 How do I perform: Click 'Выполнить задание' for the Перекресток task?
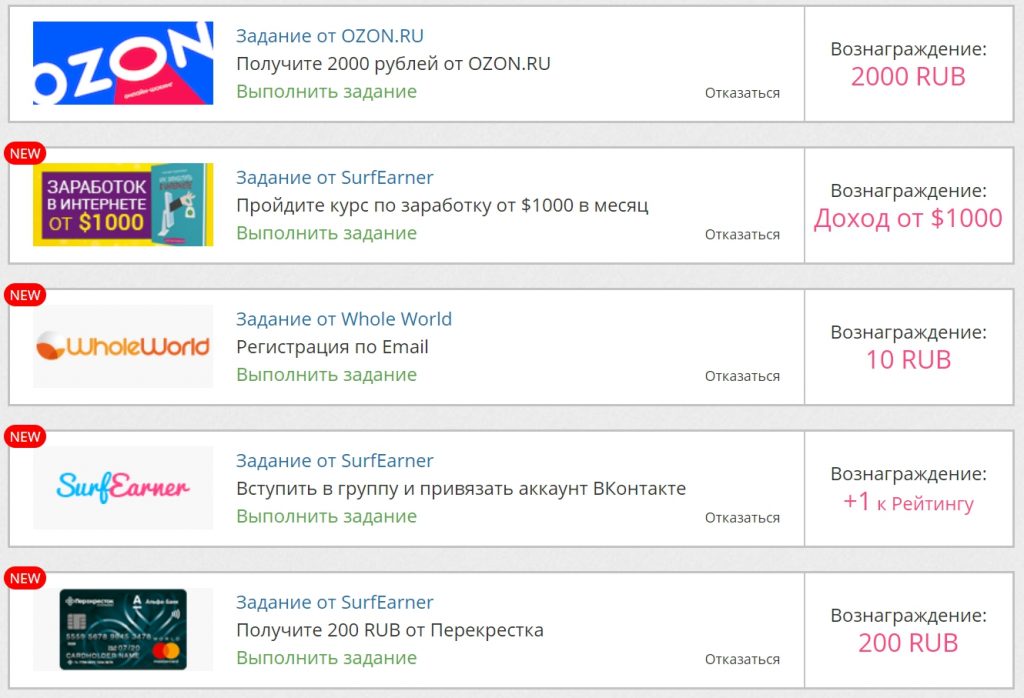[x=326, y=658]
